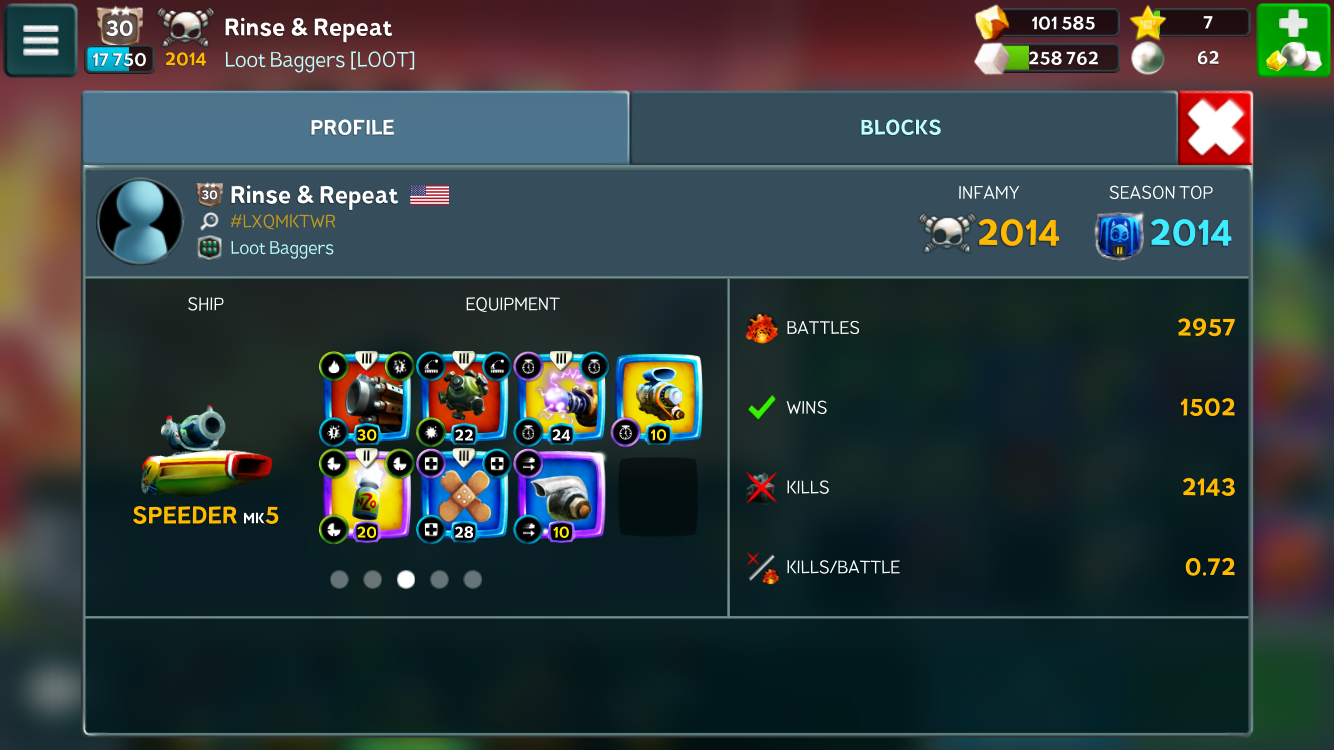Select the fifth ship page dot
The image size is (1334, 750).
coord(473,580)
